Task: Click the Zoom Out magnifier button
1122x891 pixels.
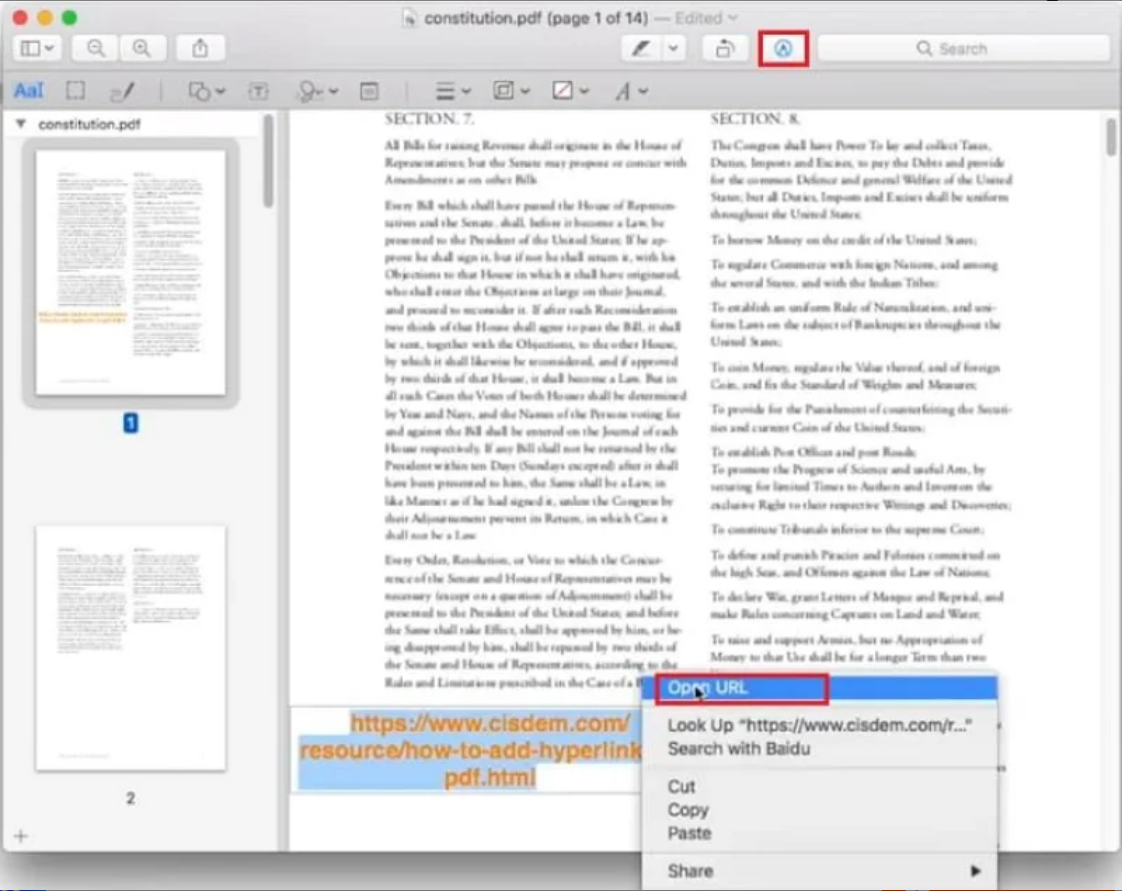Action: point(95,48)
